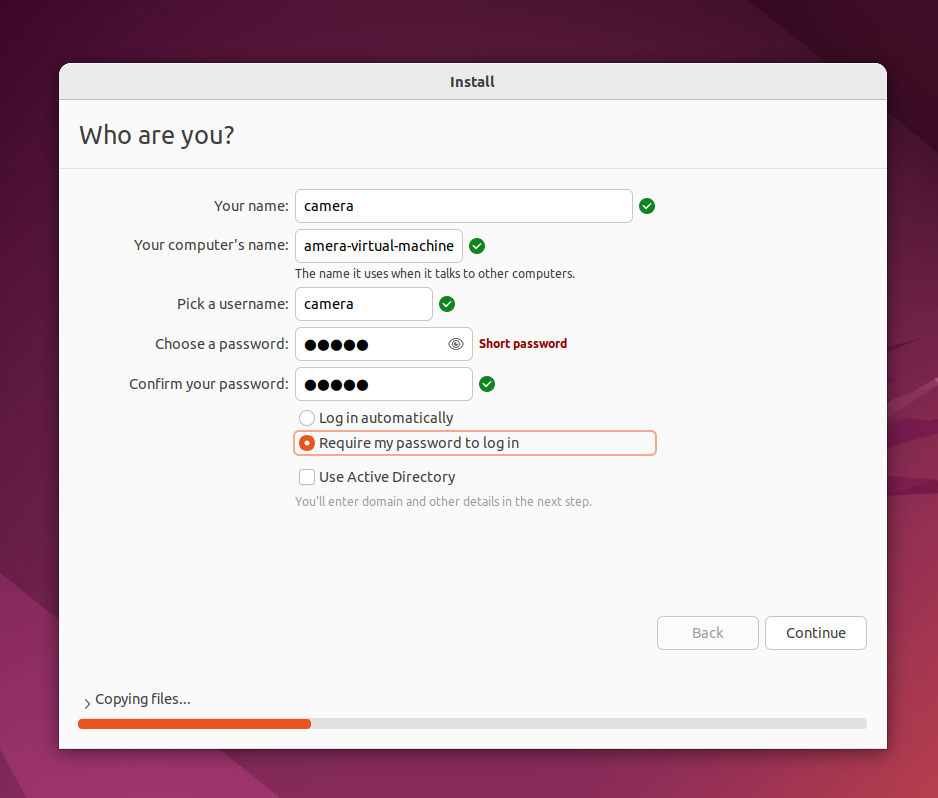
Task: Choose Require my password to log in
Action: pos(307,443)
